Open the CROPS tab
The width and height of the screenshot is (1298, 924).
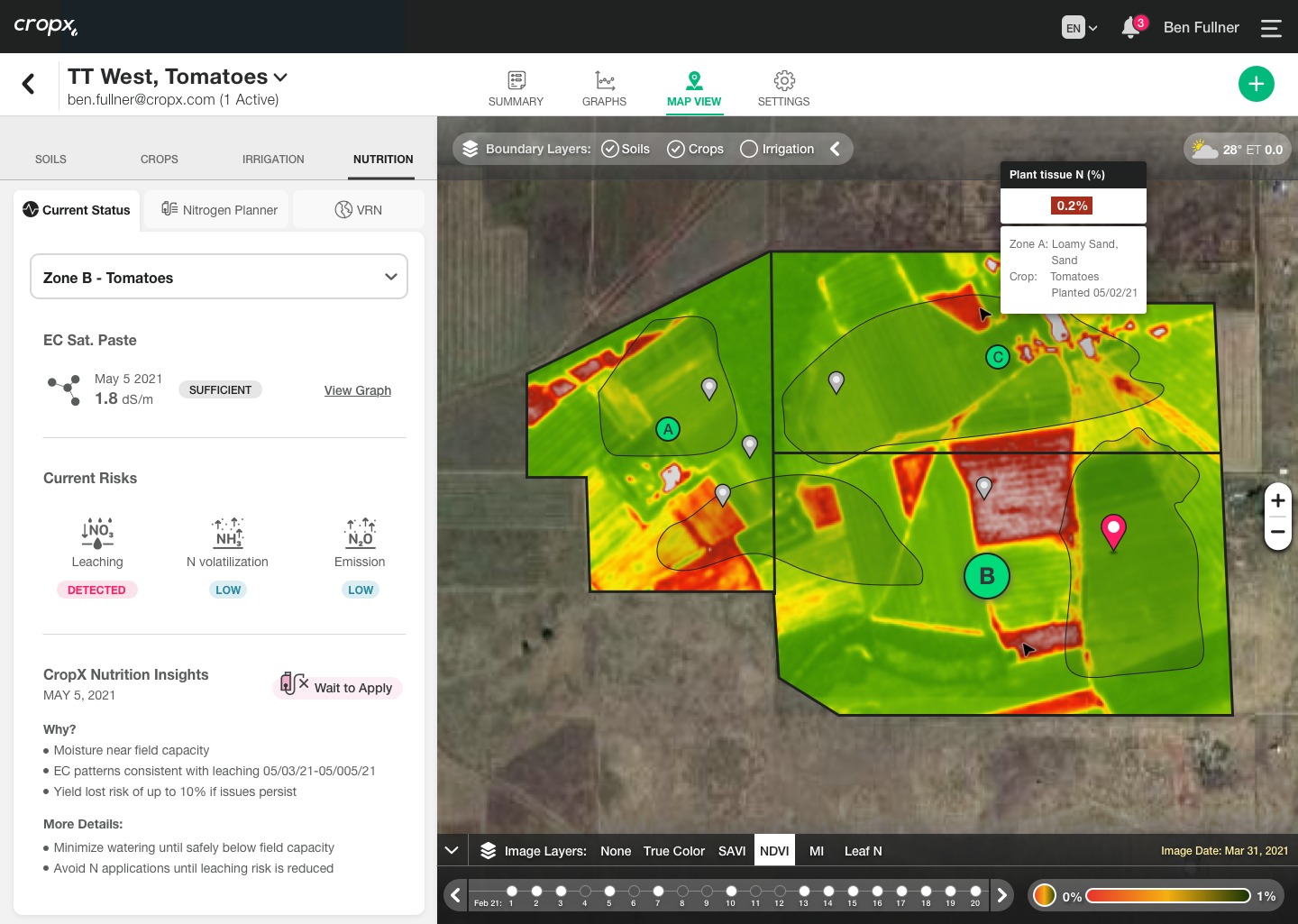coord(160,159)
